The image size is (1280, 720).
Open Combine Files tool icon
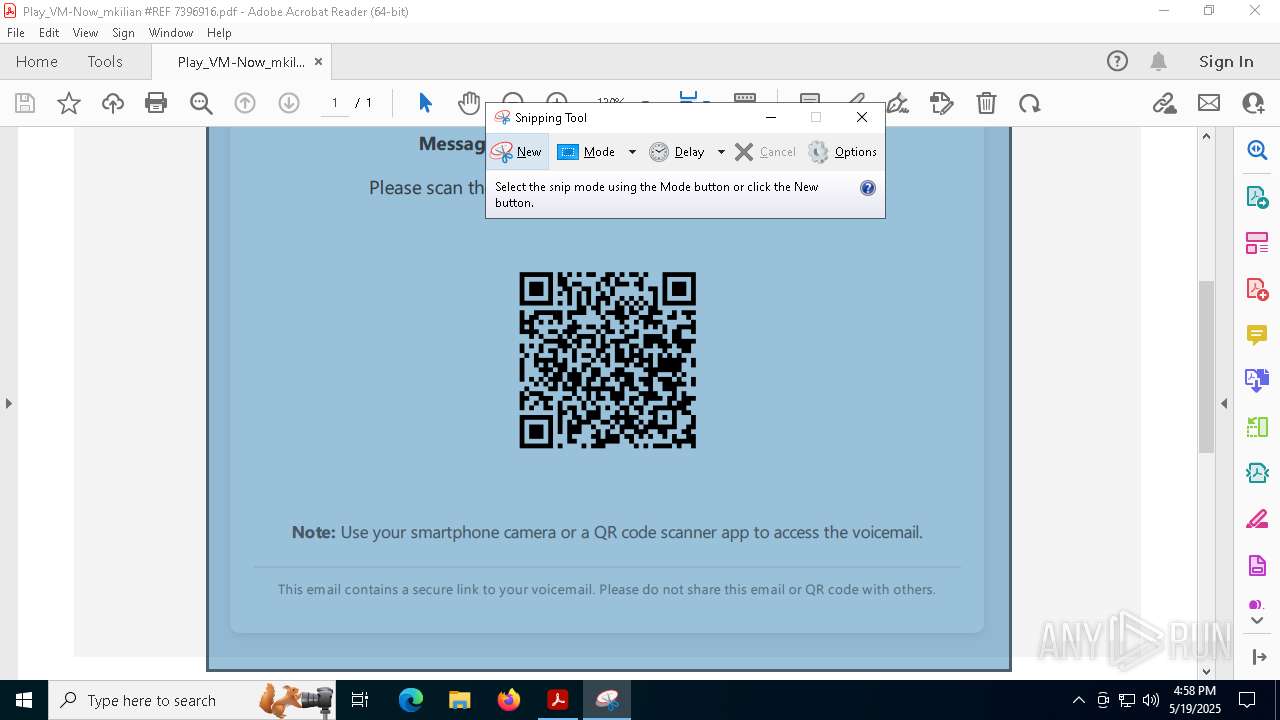[x=1257, y=381]
